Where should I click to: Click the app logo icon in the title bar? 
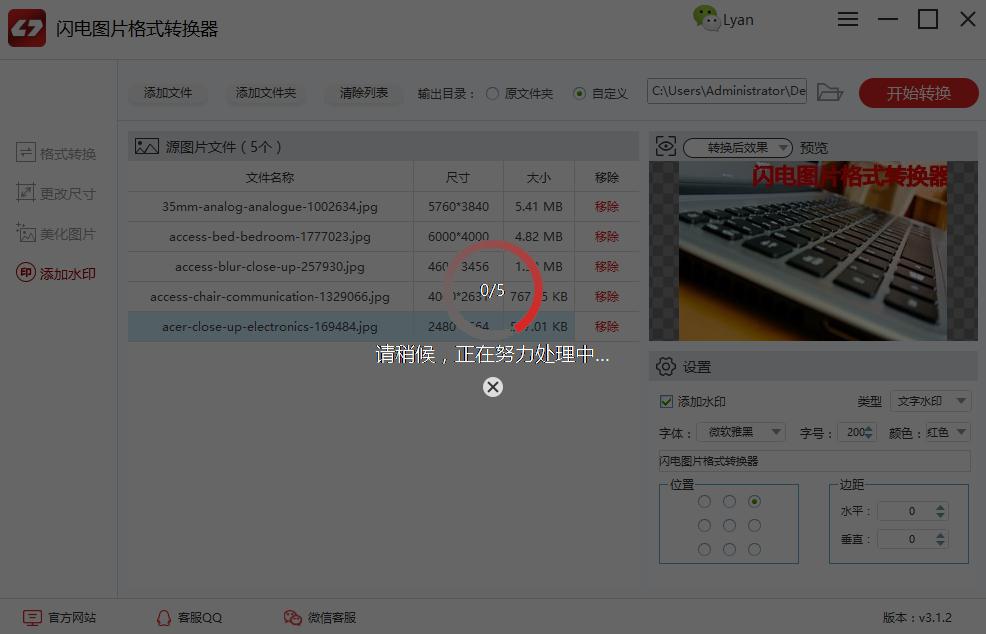coord(26,28)
